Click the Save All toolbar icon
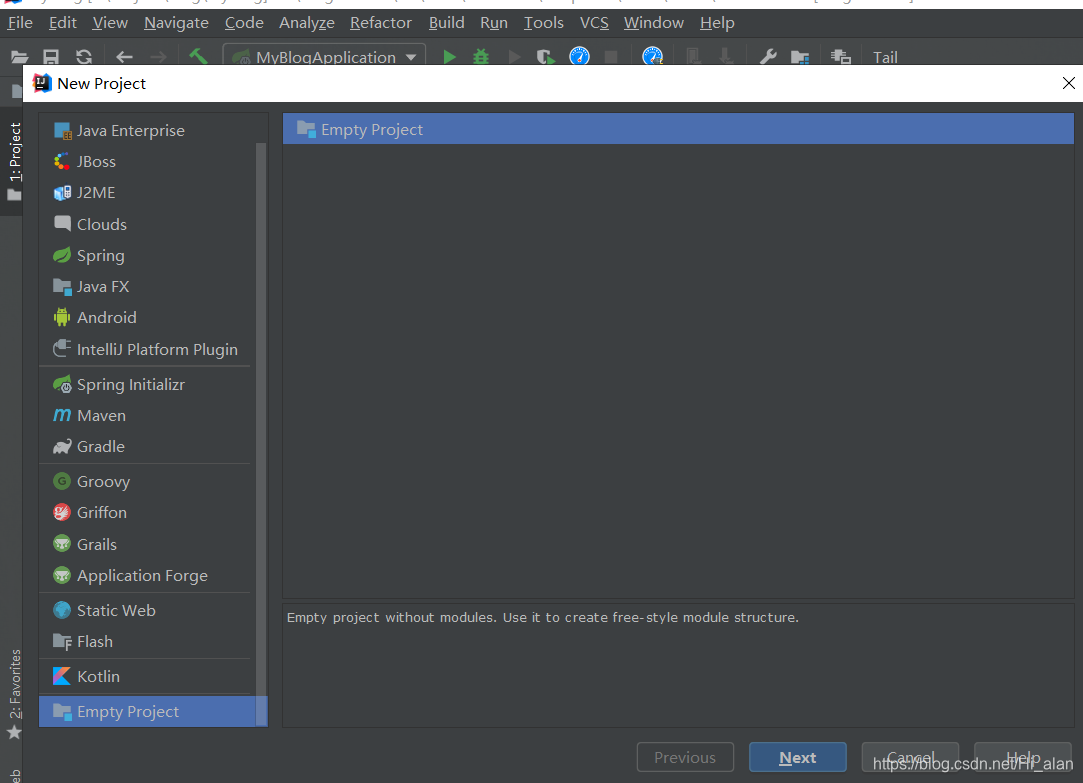 [x=51, y=57]
